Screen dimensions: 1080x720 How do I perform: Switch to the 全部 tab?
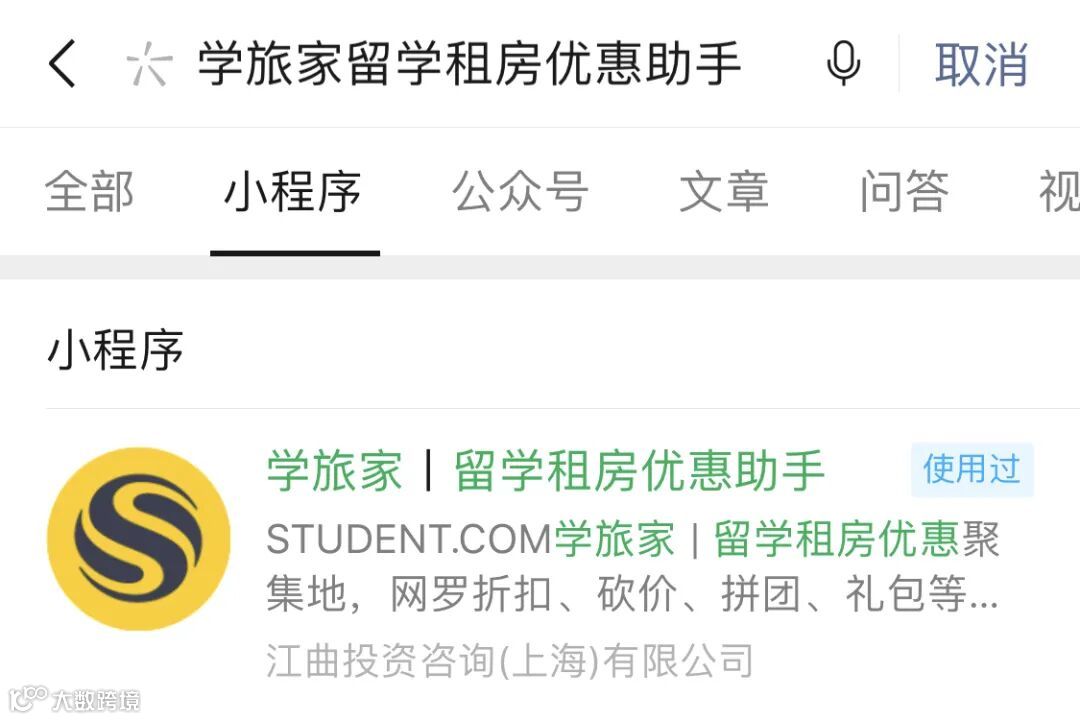[x=89, y=192]
